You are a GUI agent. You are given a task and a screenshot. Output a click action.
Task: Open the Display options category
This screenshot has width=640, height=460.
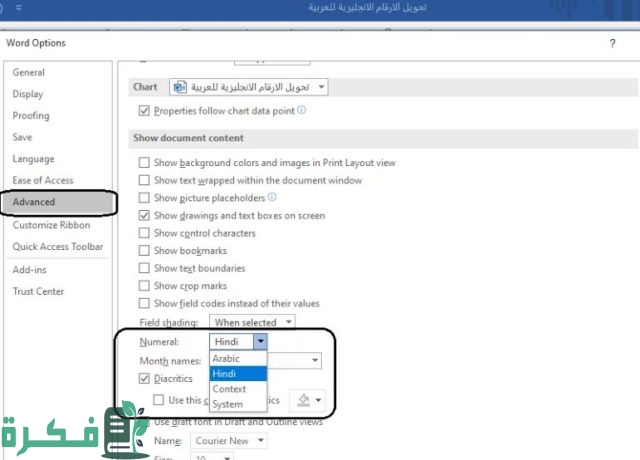[28, 94]
